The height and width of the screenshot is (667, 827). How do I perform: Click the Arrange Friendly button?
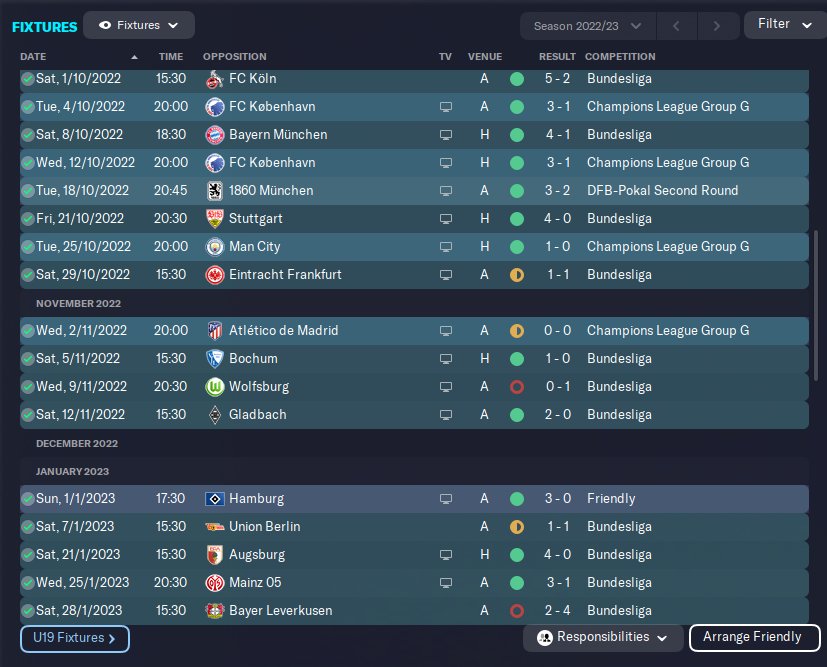click(x=752, y=637)
